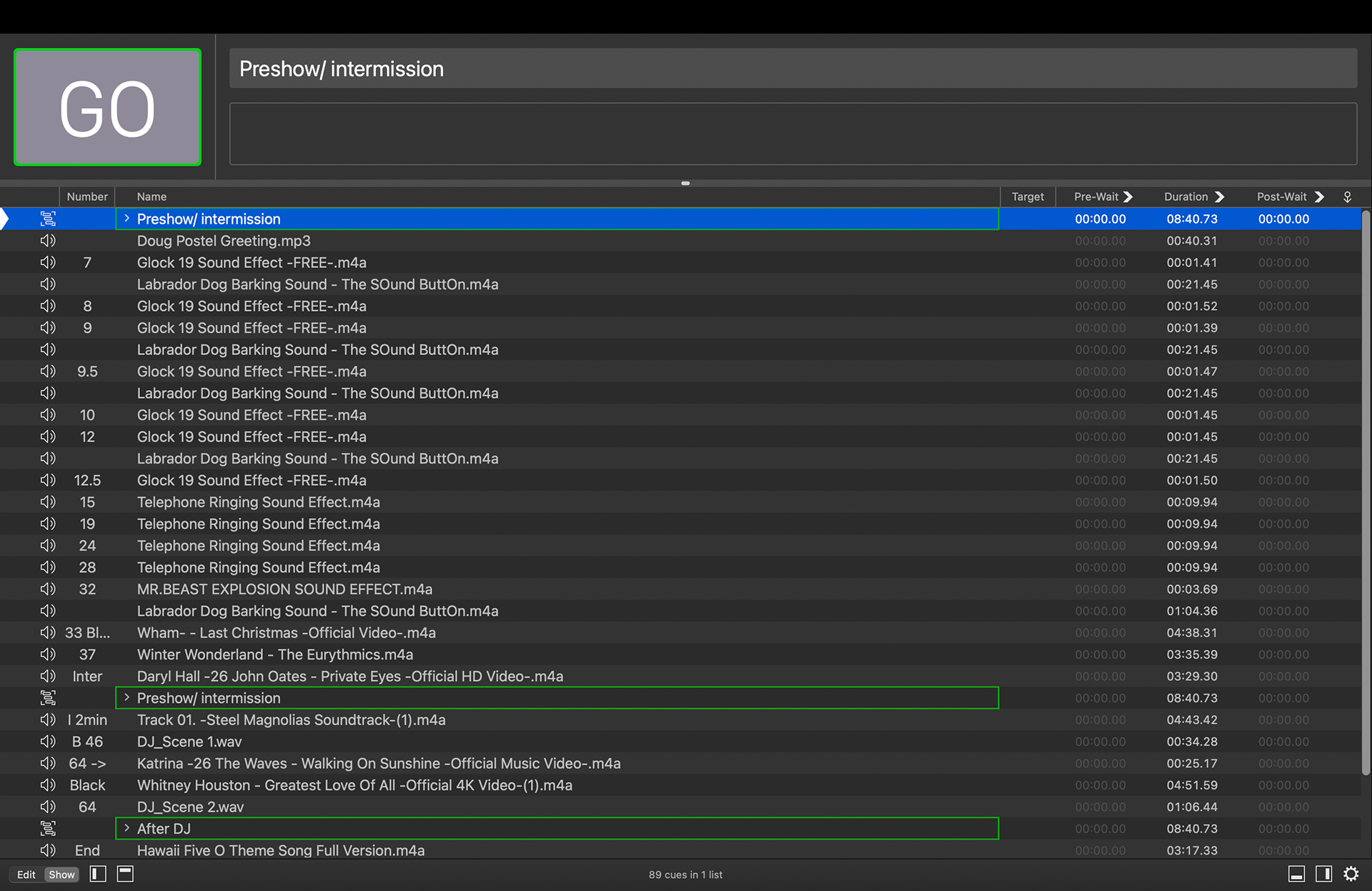This screenshot has height=891, width=1372.
Task: Click the microphone column header icon
Action: (x=1347, y=196)
